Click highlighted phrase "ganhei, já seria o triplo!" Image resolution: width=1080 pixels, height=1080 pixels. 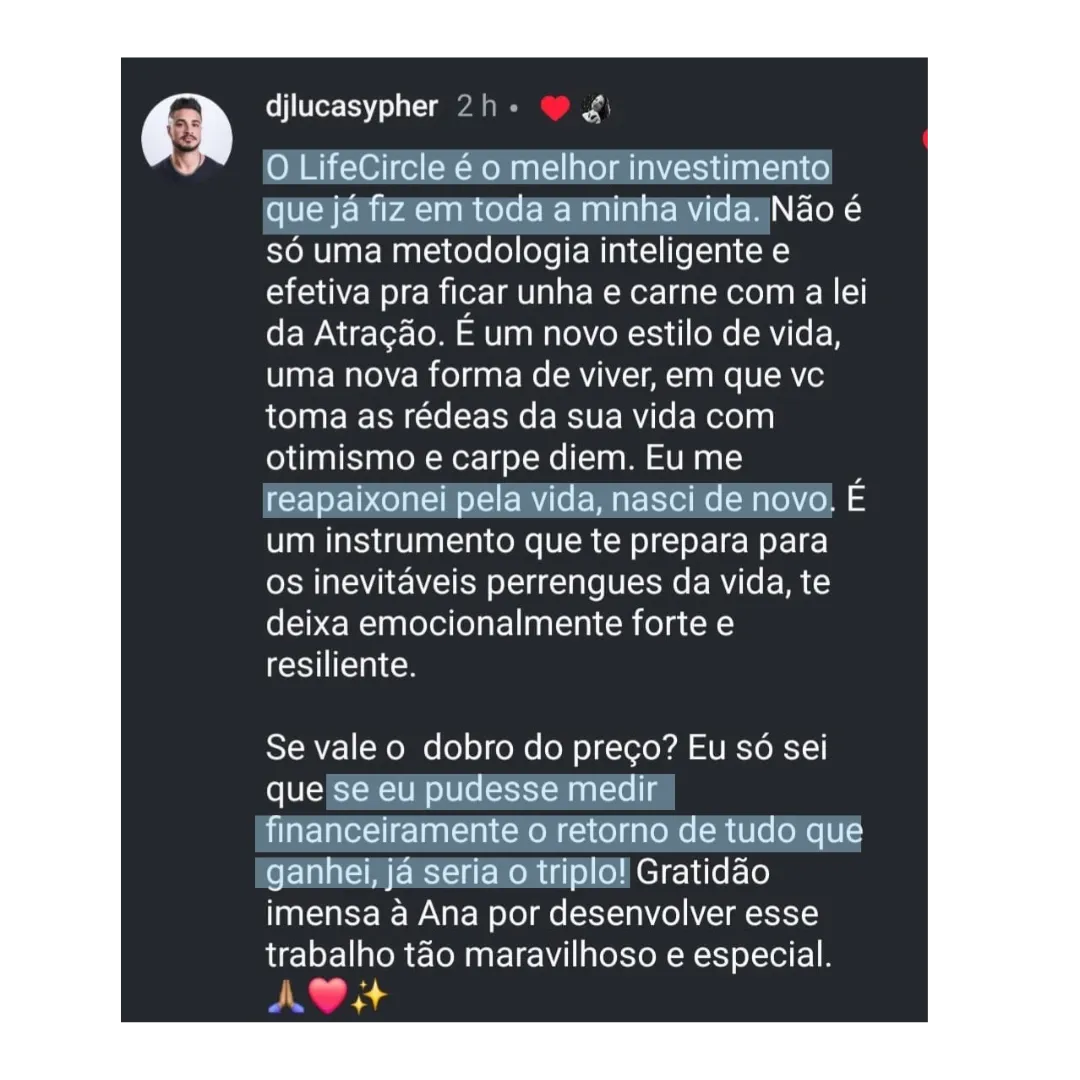click(446, 872)
